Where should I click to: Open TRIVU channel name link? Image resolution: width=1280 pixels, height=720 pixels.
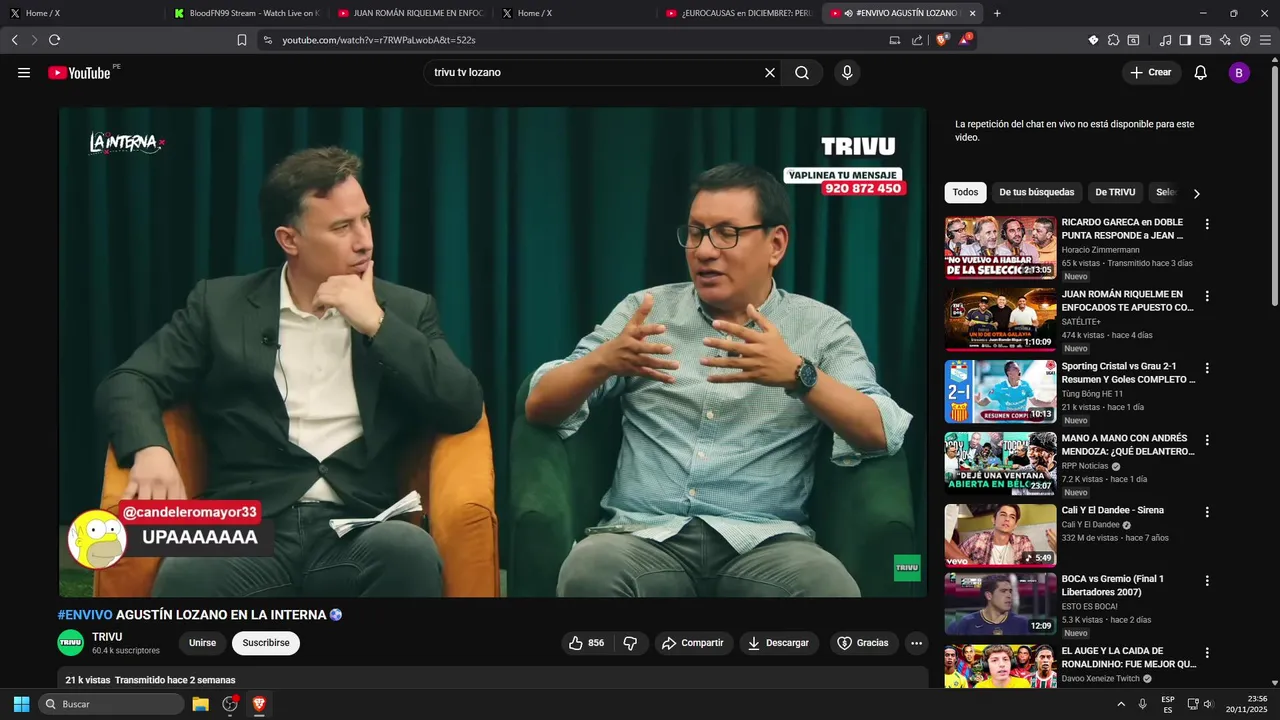107,637
